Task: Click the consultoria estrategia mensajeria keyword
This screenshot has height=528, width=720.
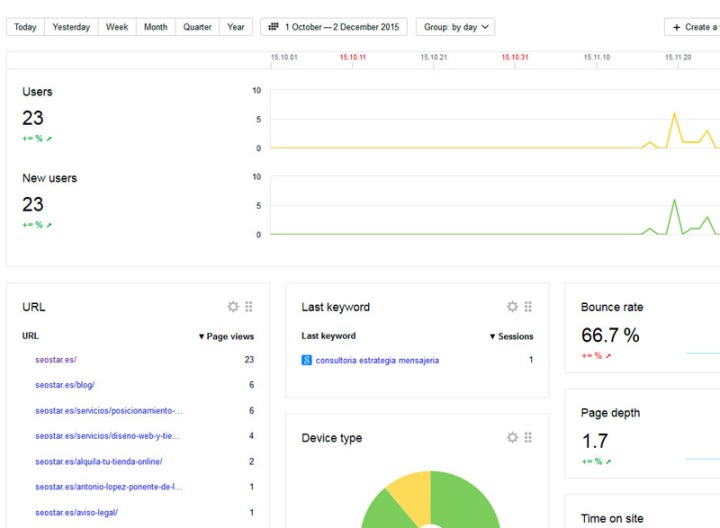Action: [377, 360]
